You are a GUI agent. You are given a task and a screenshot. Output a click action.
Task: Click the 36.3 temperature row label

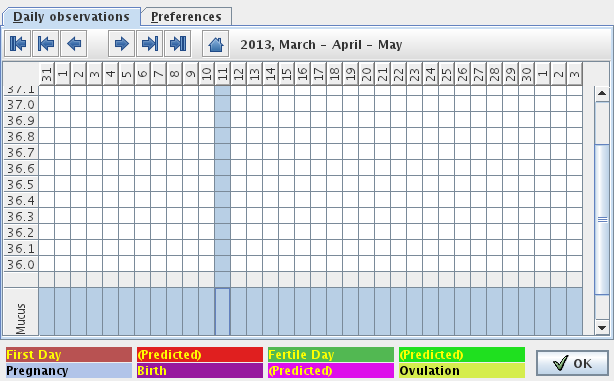click(21, 217)
